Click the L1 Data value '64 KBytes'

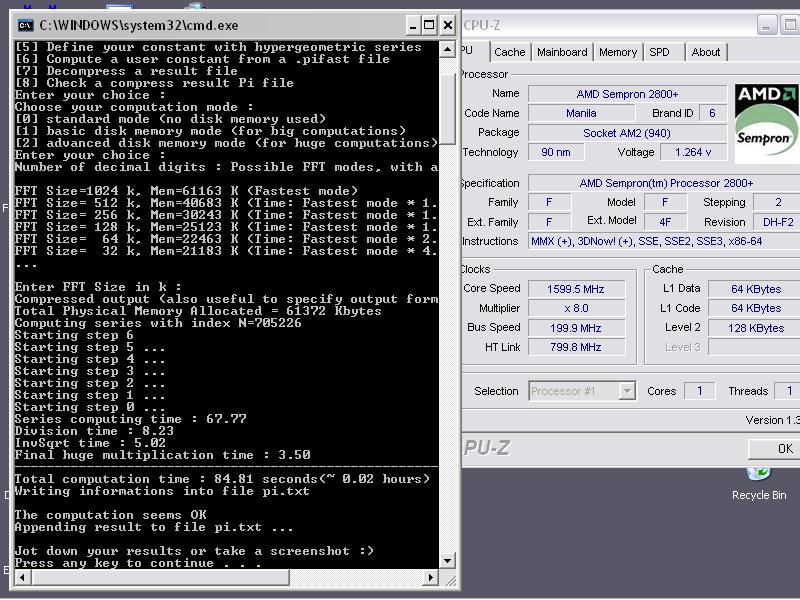click(755, 289)
